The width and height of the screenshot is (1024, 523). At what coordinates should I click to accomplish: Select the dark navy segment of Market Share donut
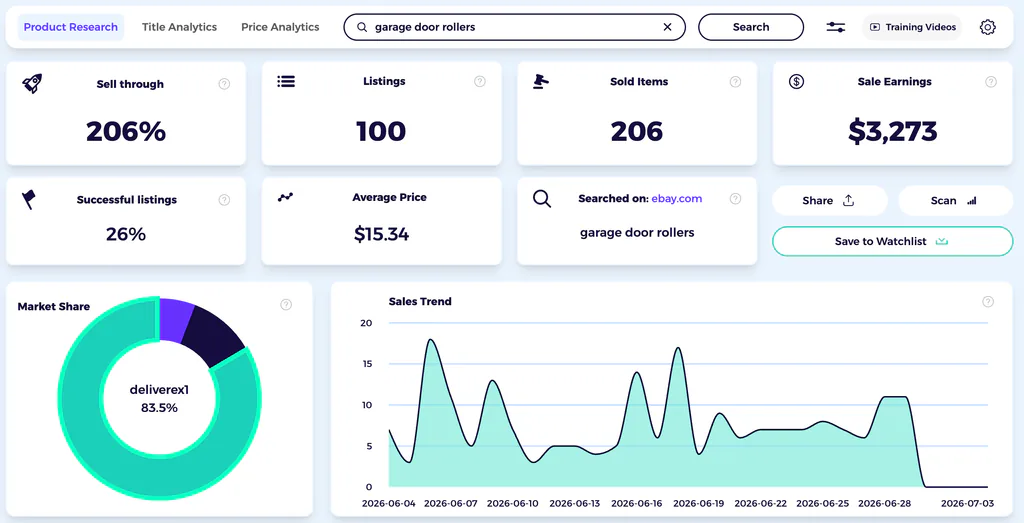[x=216, y=336]
